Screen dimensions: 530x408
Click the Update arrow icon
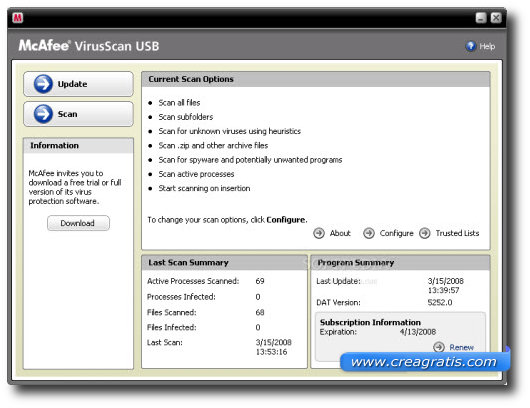43,84
